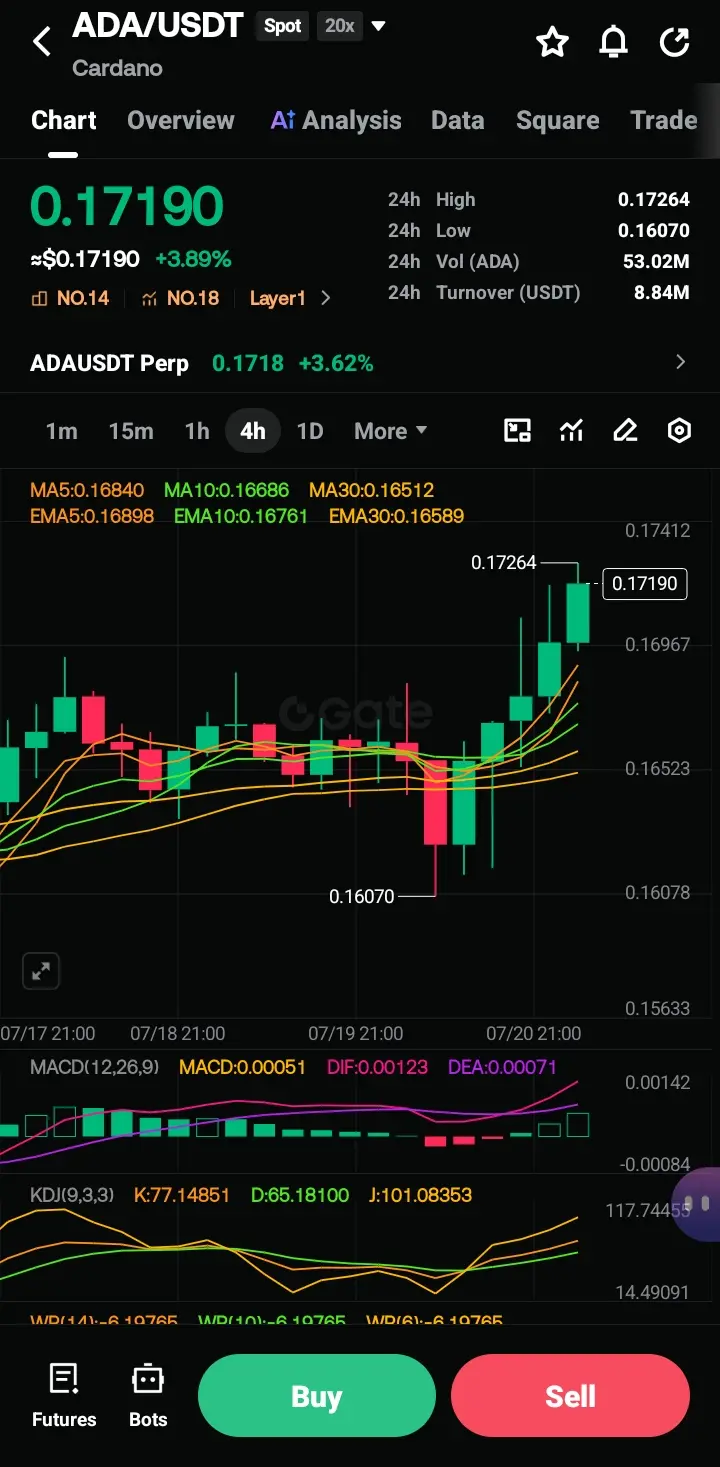The height and width of the screenshot is (1467, 720).
Task: Switch to the Overview tab
Action: click(181, 121)
